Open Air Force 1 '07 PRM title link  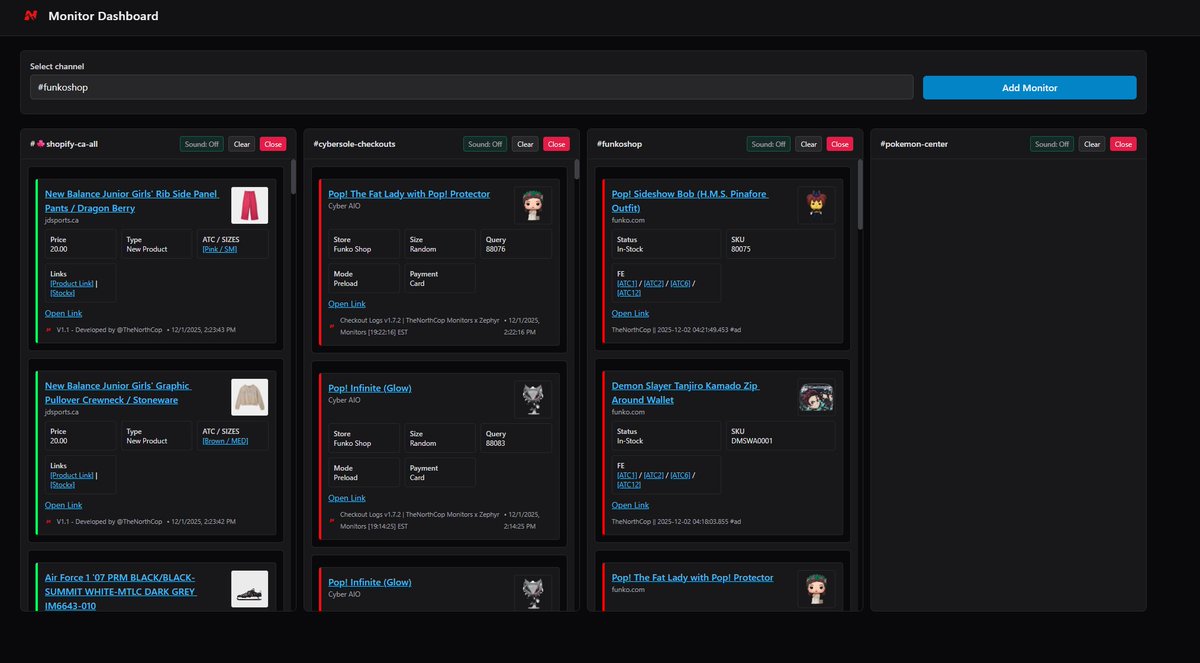[121, 591]
